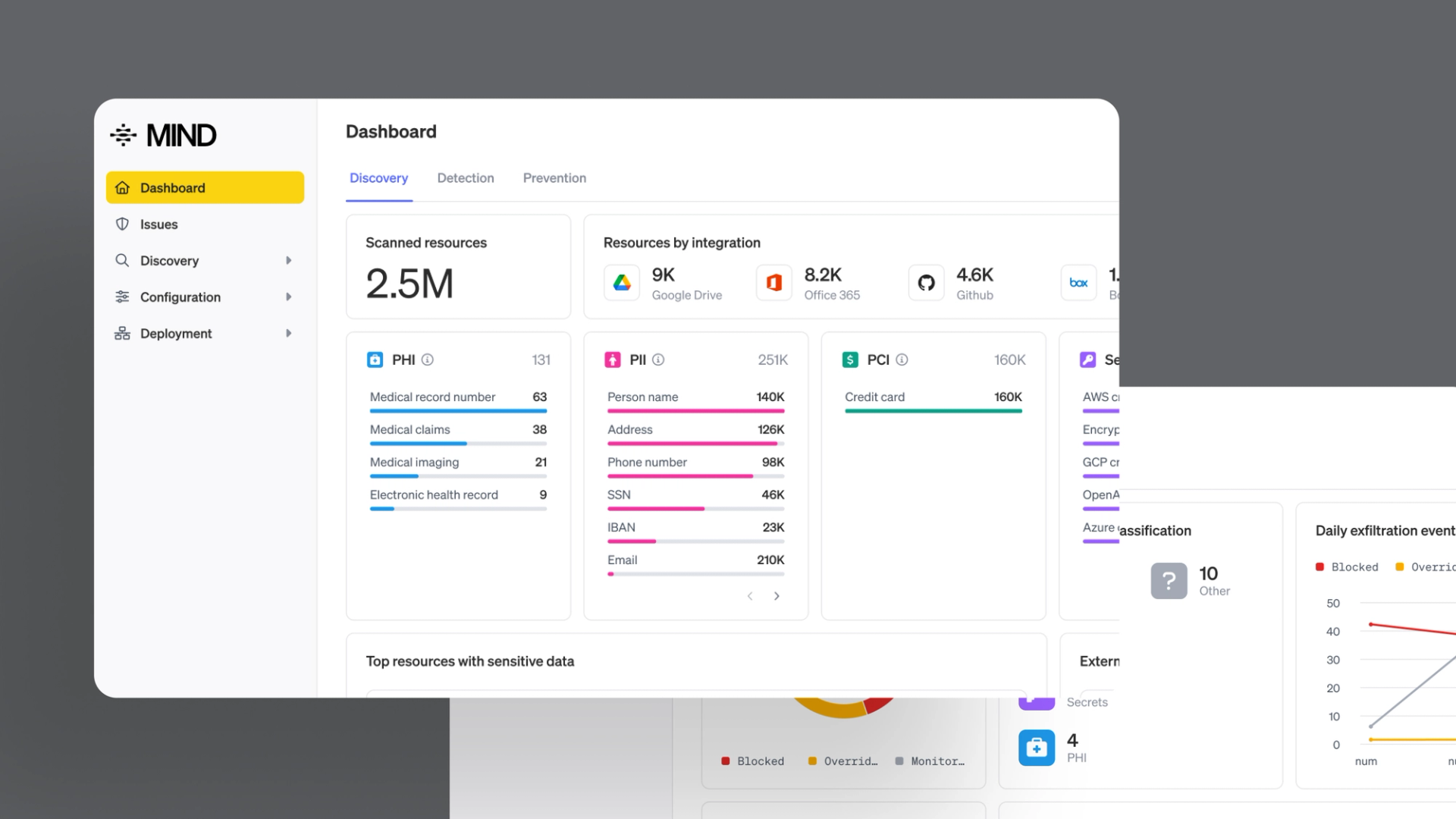The image size is (1456, 819).
Task: Click the question mark Other classification icon
Action: click(x=1169, y=581)
